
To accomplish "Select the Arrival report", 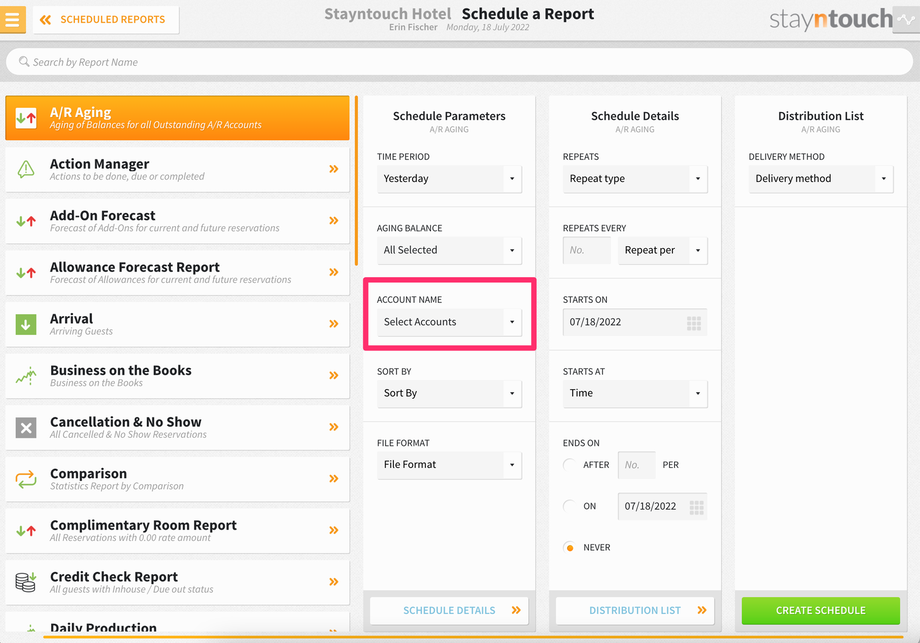I will (177, 324).
